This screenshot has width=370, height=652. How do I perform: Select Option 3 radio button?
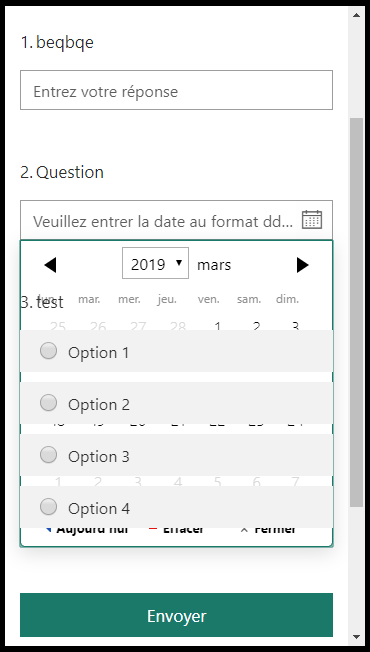click(x=49, y=454)
